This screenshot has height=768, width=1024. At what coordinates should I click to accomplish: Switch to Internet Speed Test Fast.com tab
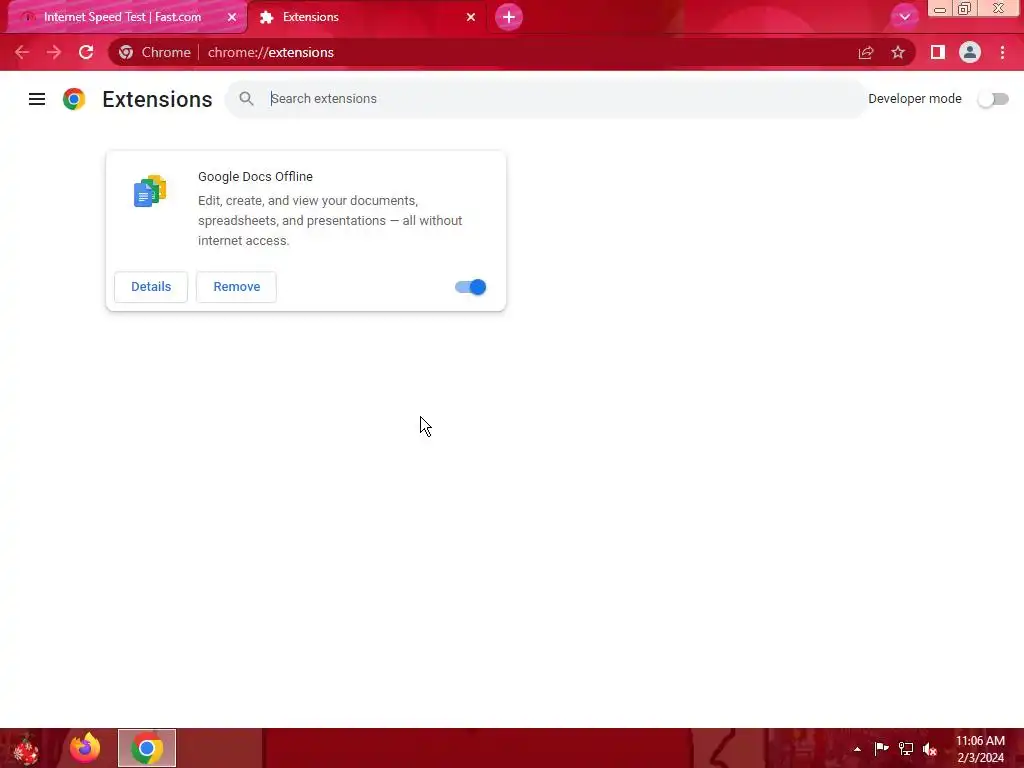point(123,17)
